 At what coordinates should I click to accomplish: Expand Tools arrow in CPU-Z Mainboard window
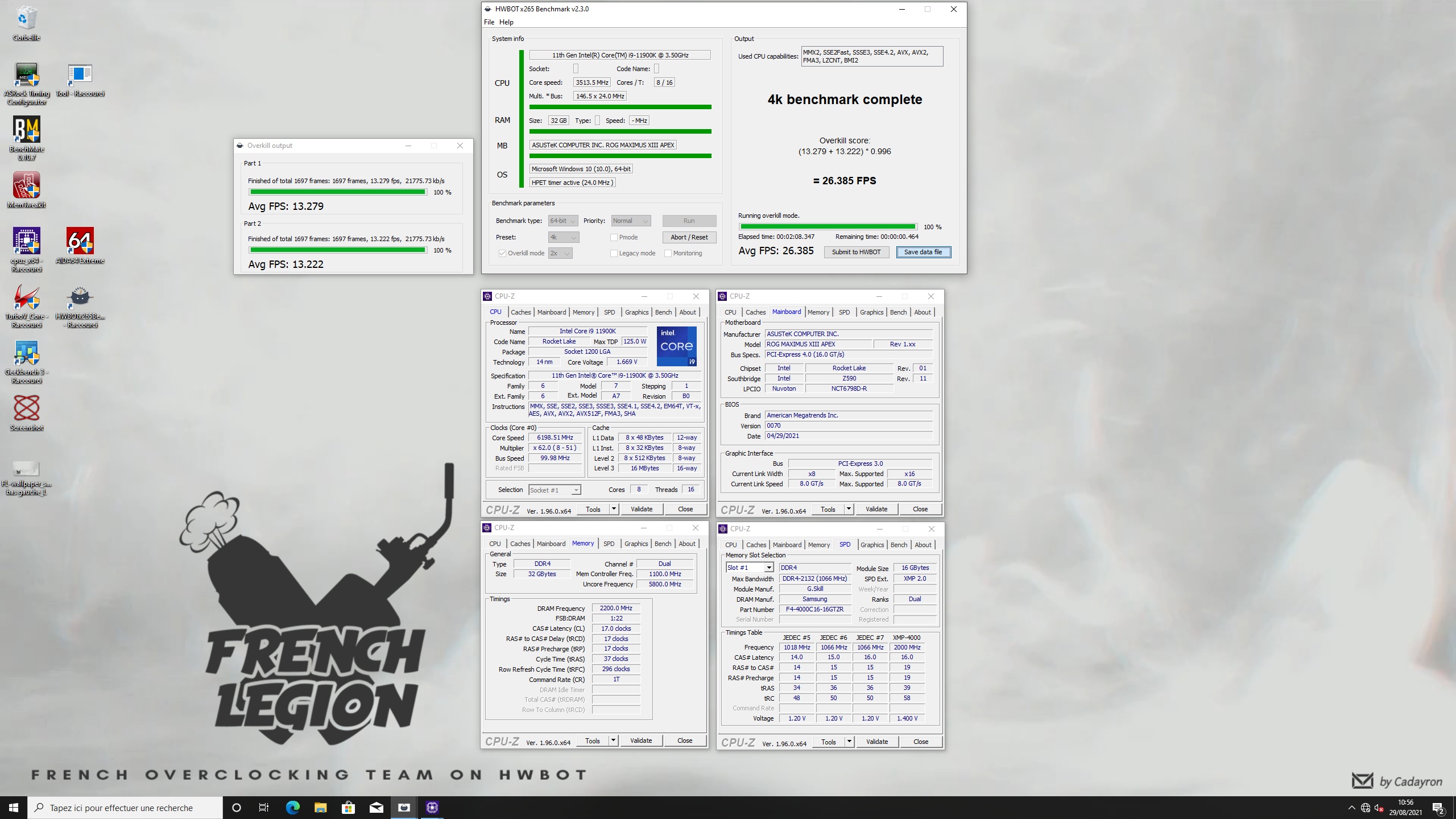point(849,509)
